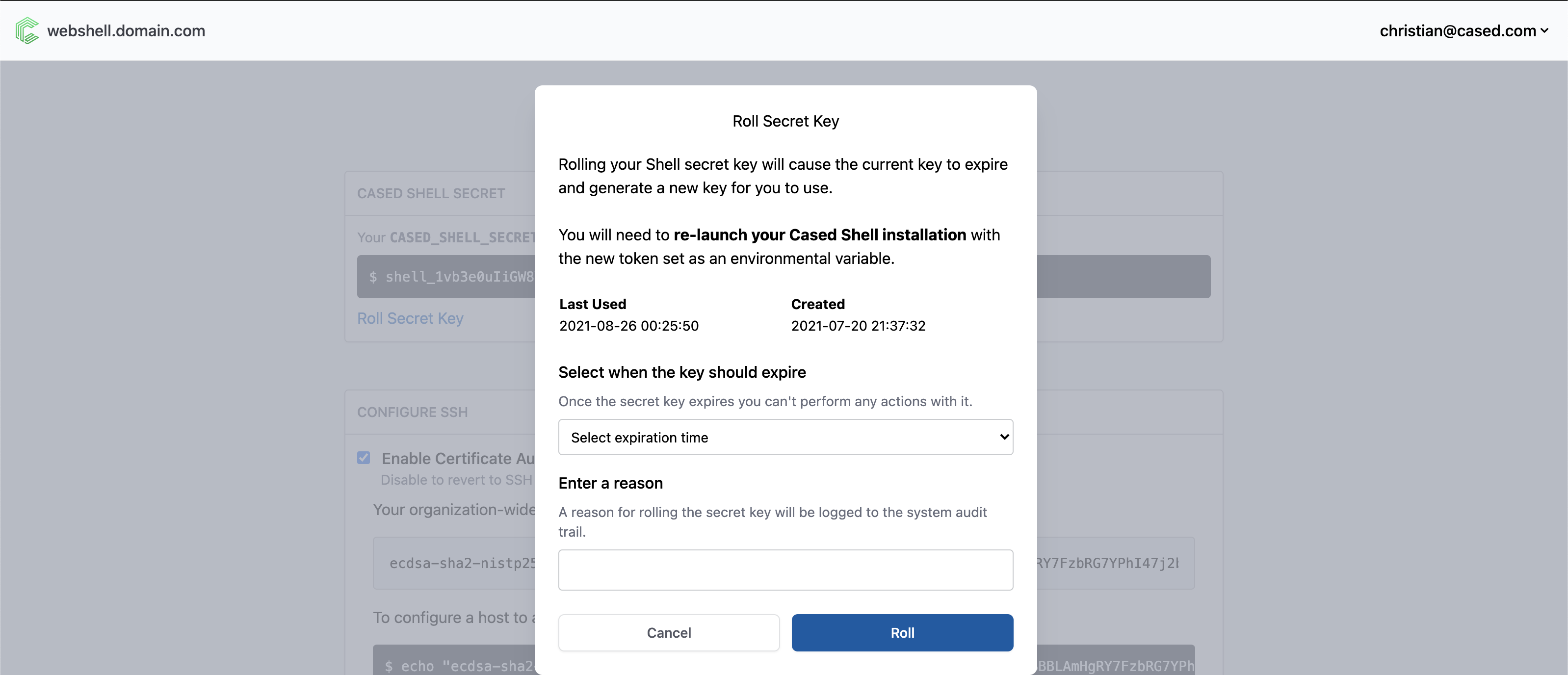Image resolution: width=1568 pixels, height=675 pixels.
Task: Click the CONFIGURE SSH section header
Action: coord(412,412)
